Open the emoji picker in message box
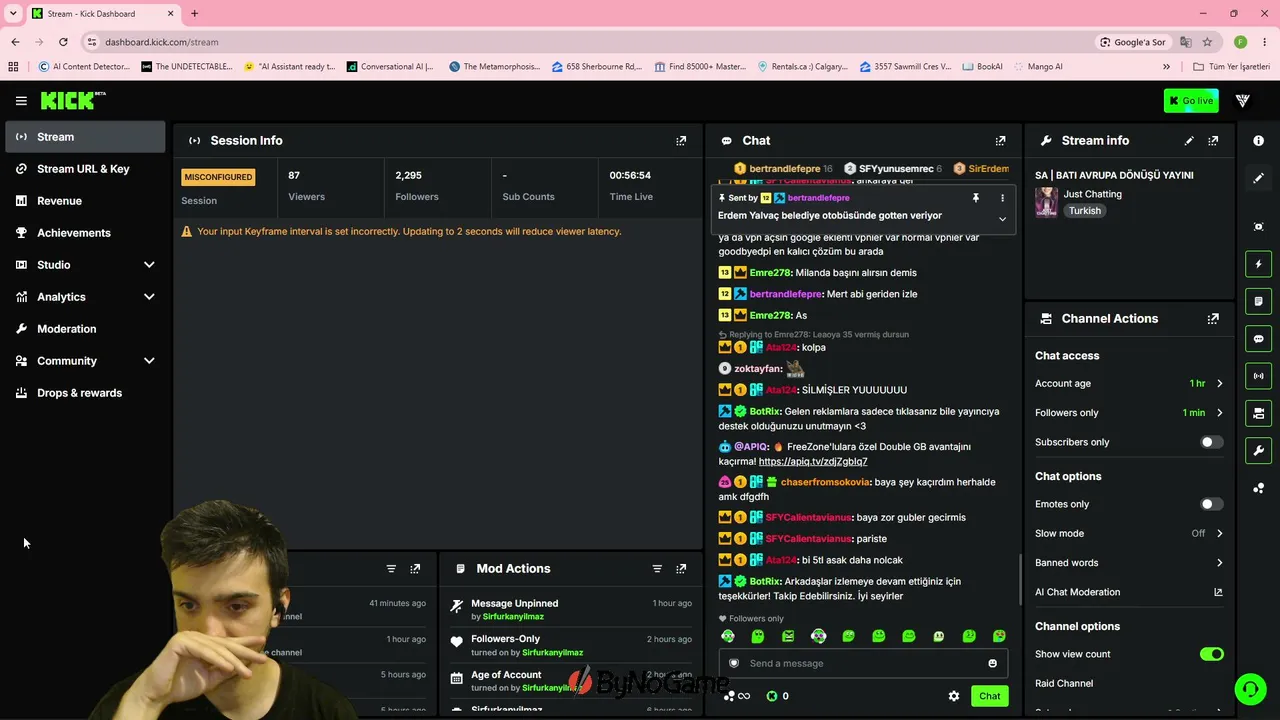 pyautogui.click(x=992, y=663)
